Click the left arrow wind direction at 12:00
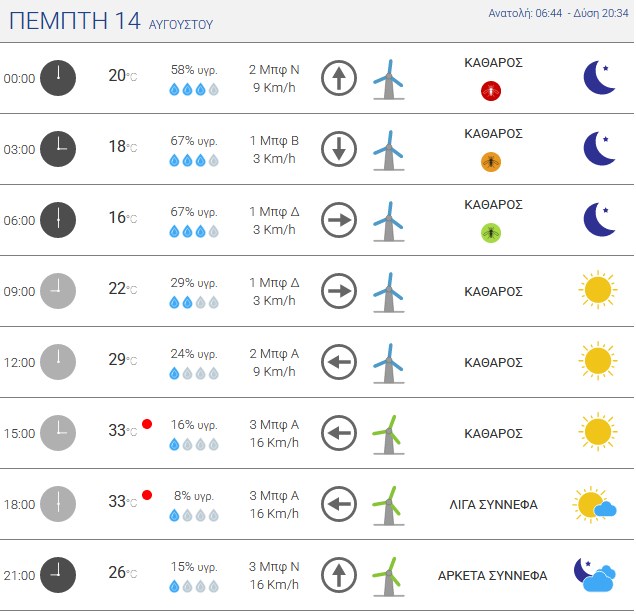This screenshot has height=615, width=636. (x=339, y=362)
